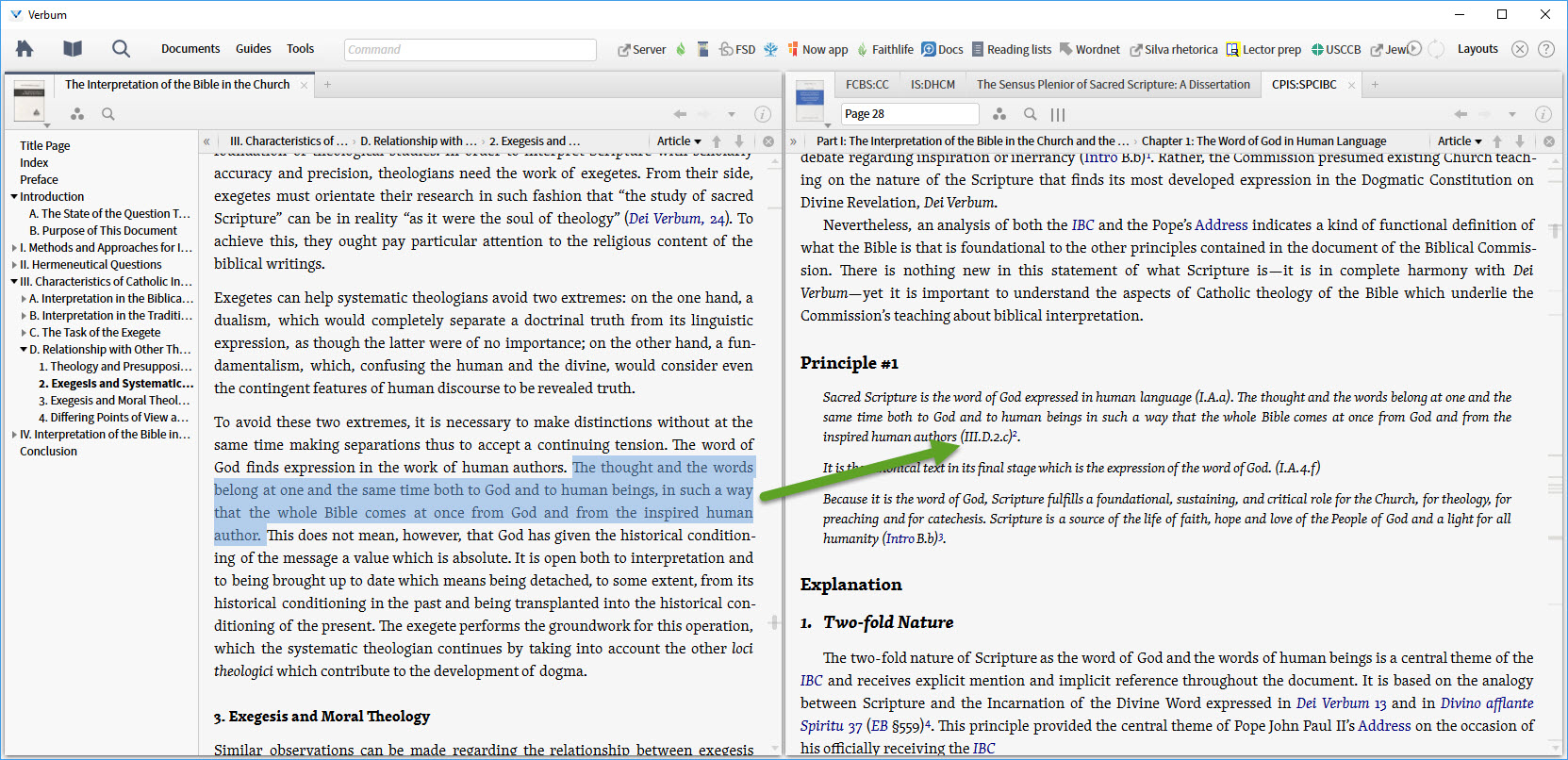Image resolution: width=1568 pixels, height=760 pixels.
Task: Open the USCCB shortcut
Action: point(1335,50)
